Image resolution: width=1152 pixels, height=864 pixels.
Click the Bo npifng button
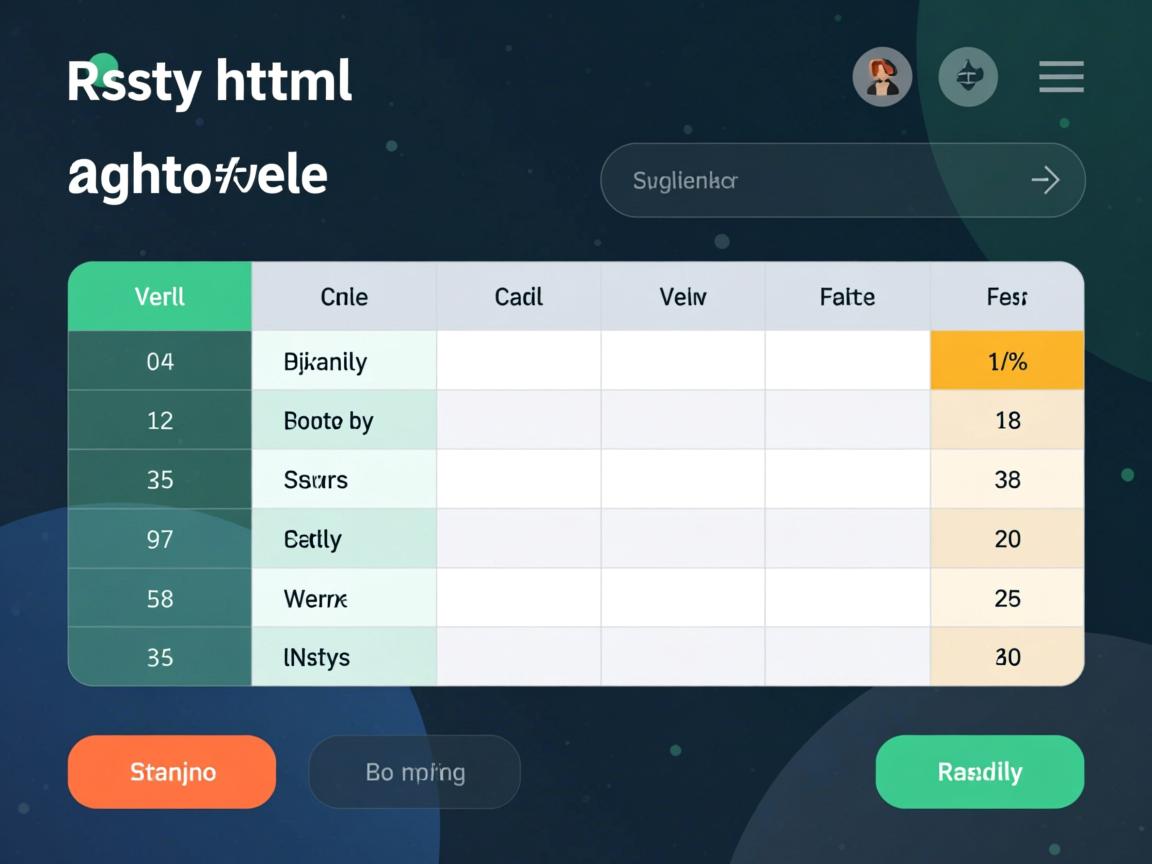415,772
